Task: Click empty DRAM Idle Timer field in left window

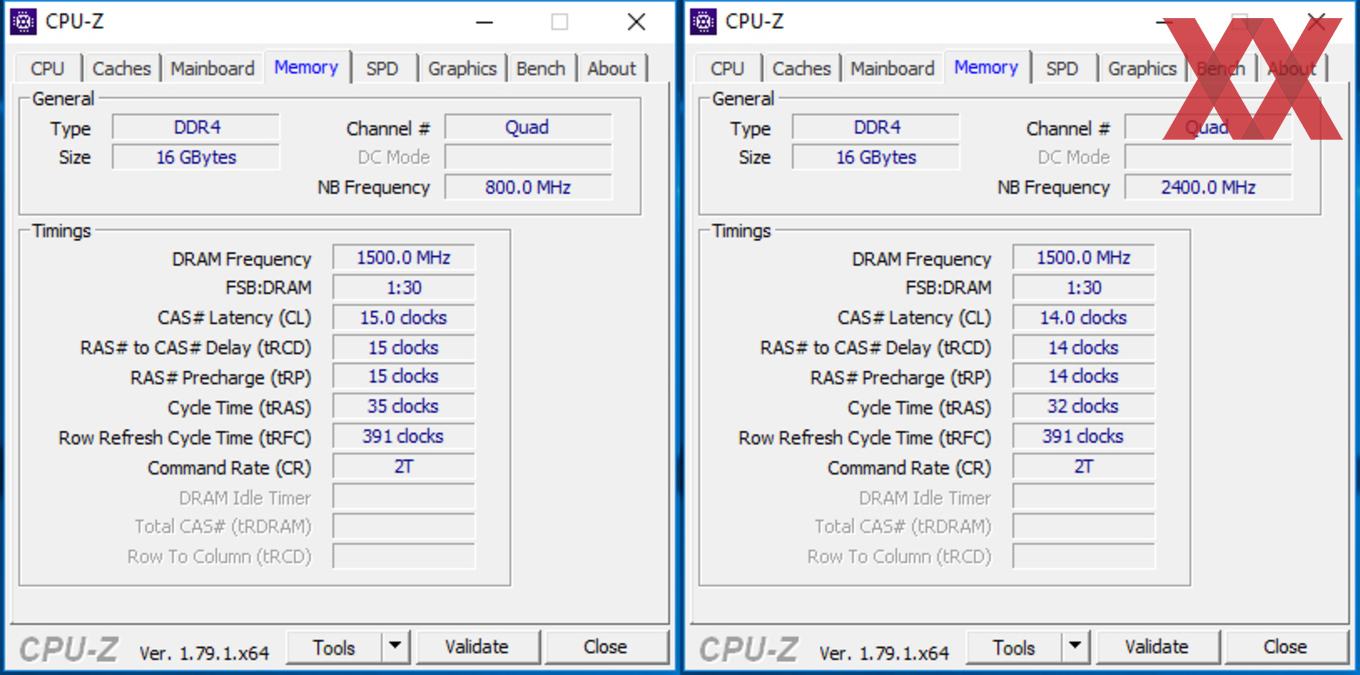Action: (403, 497)
